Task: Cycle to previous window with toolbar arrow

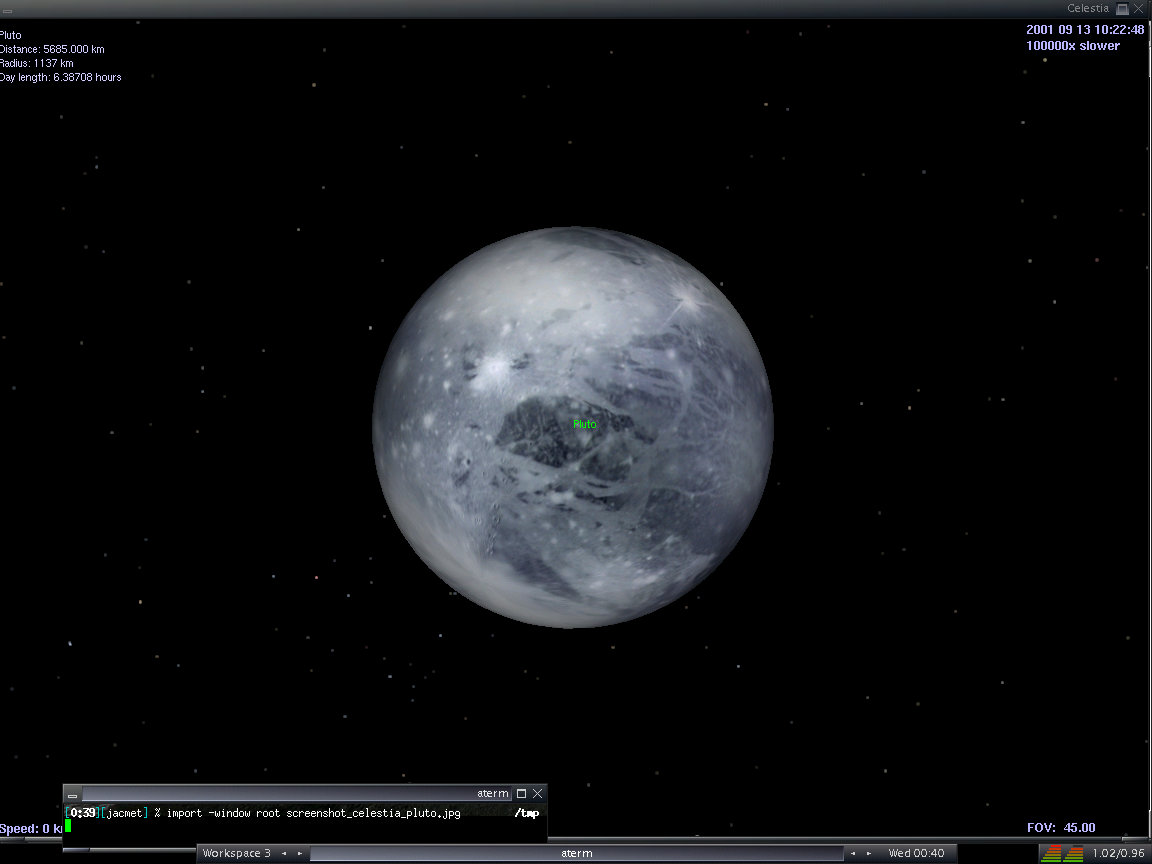Action: (852, 853)
